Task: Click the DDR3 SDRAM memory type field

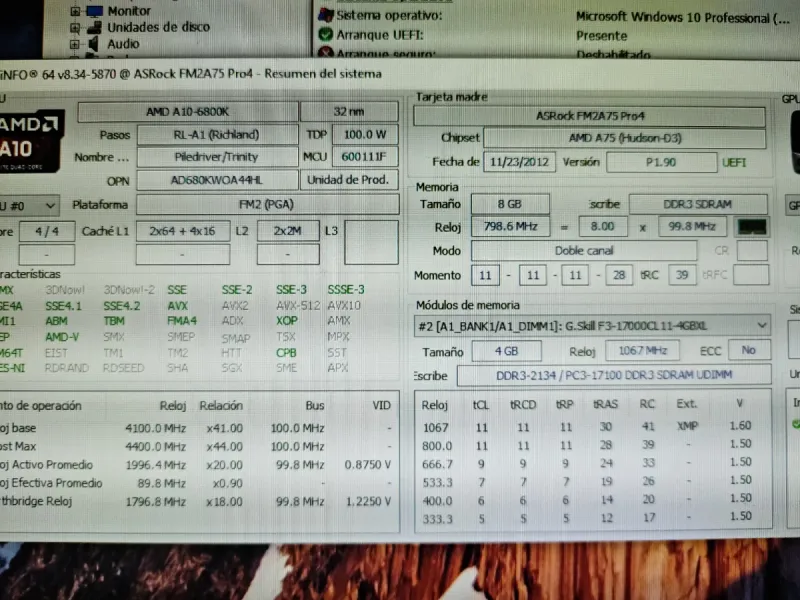Action: coord(698,204)
